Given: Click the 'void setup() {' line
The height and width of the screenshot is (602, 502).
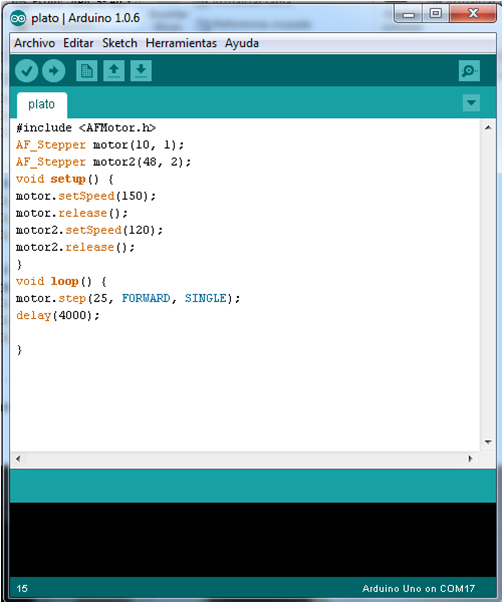Looking at the screenshot, I should [64, 179].
